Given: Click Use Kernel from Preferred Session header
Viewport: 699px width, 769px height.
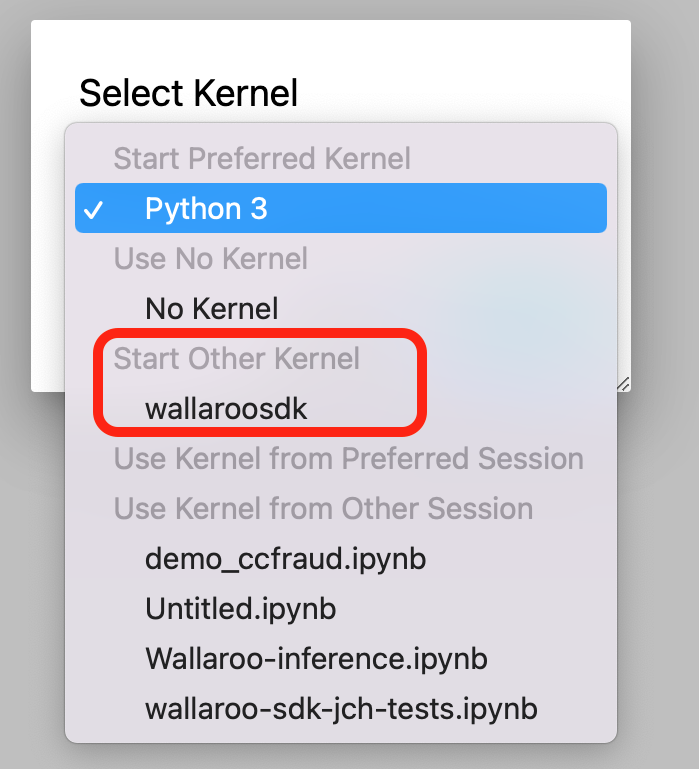Looking at the screenshot, I should point(348,459).
